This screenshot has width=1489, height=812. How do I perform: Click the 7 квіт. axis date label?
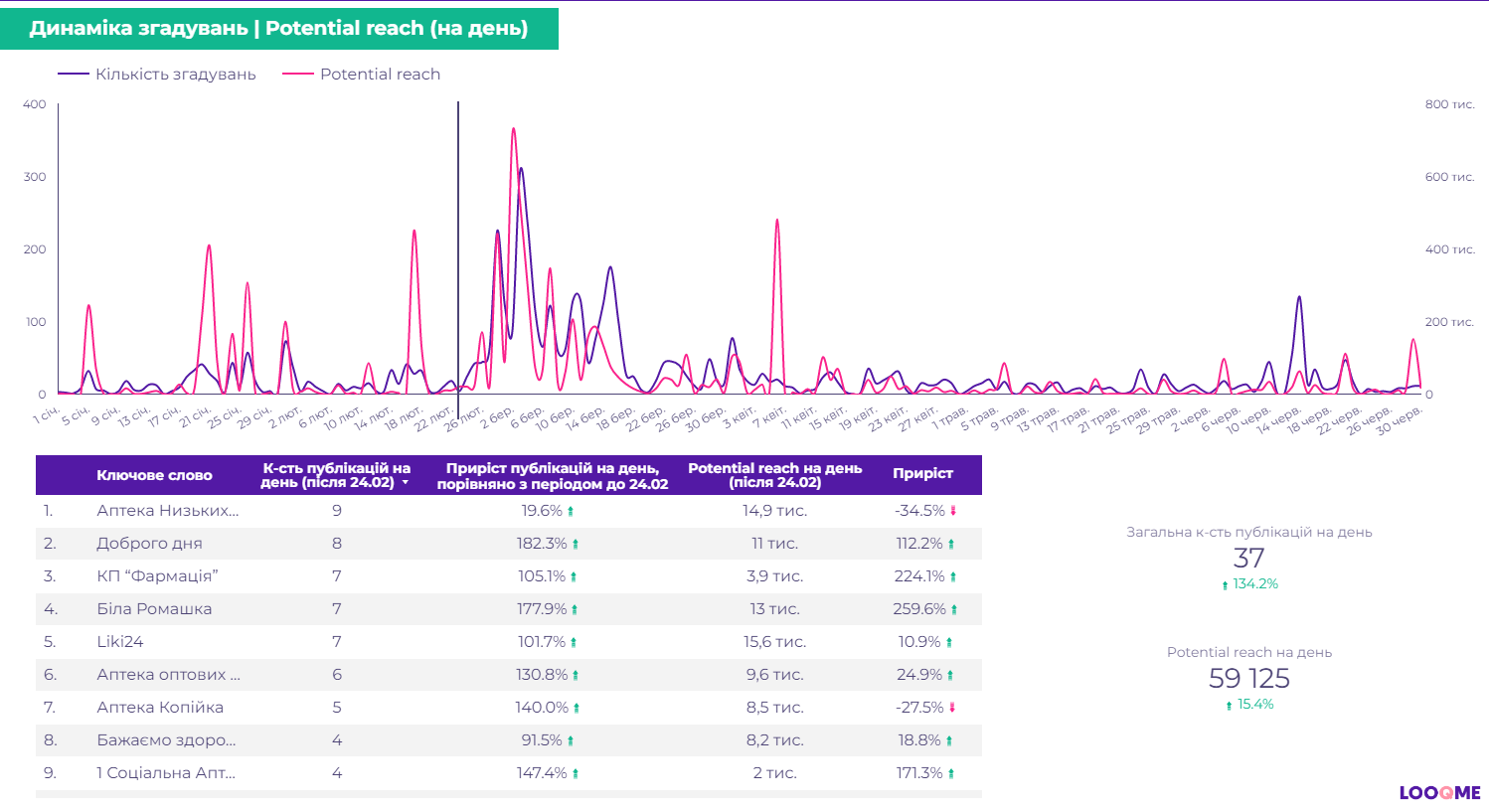pyautogui.click(x=769, y=416)
